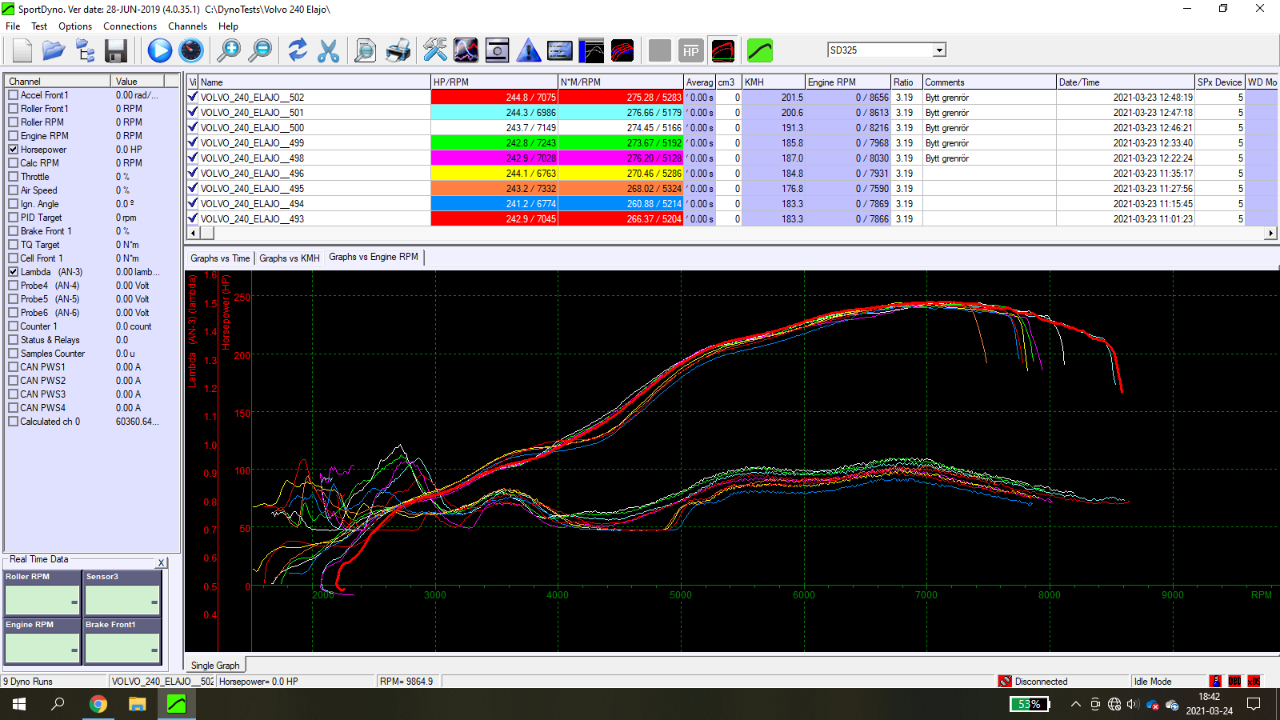Screen dimensions: 1280x720
Task: Sort by the HP/RPM column header
Action: pos(494,82)
